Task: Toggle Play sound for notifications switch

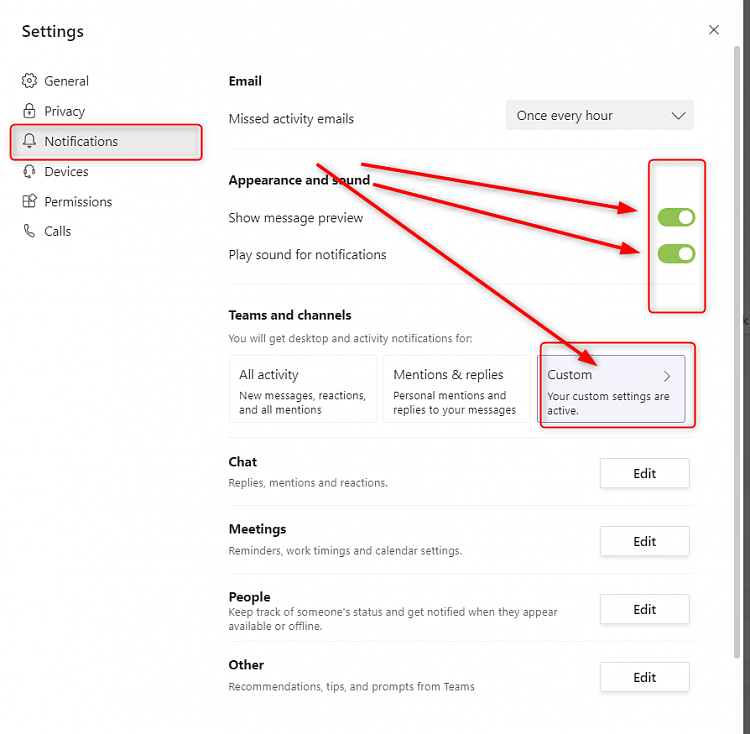Action: tap(676, 254)
